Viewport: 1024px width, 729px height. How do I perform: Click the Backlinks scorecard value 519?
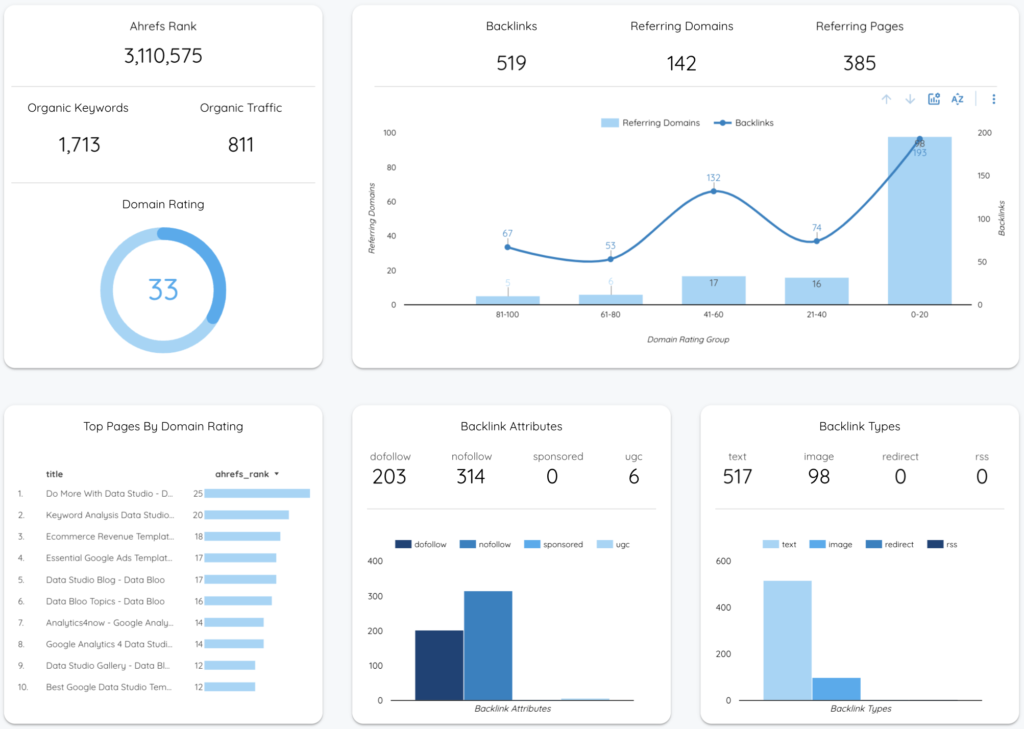[x=511, y=63]
